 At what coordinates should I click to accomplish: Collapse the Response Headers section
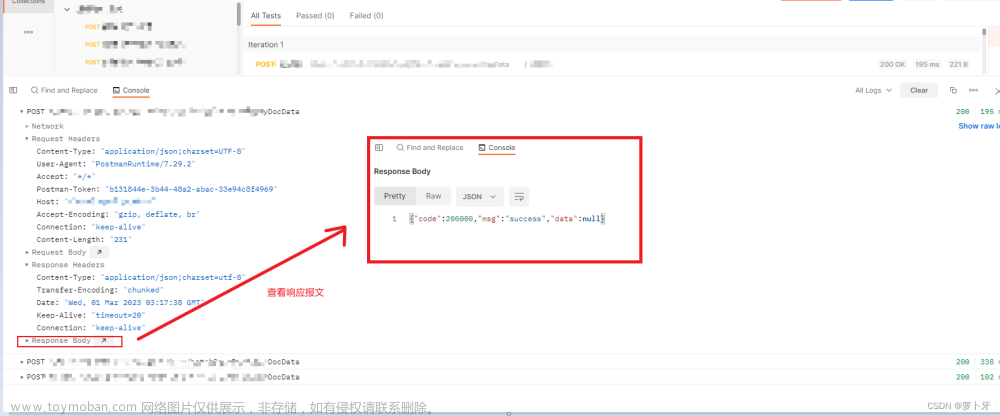pos(27,265)
